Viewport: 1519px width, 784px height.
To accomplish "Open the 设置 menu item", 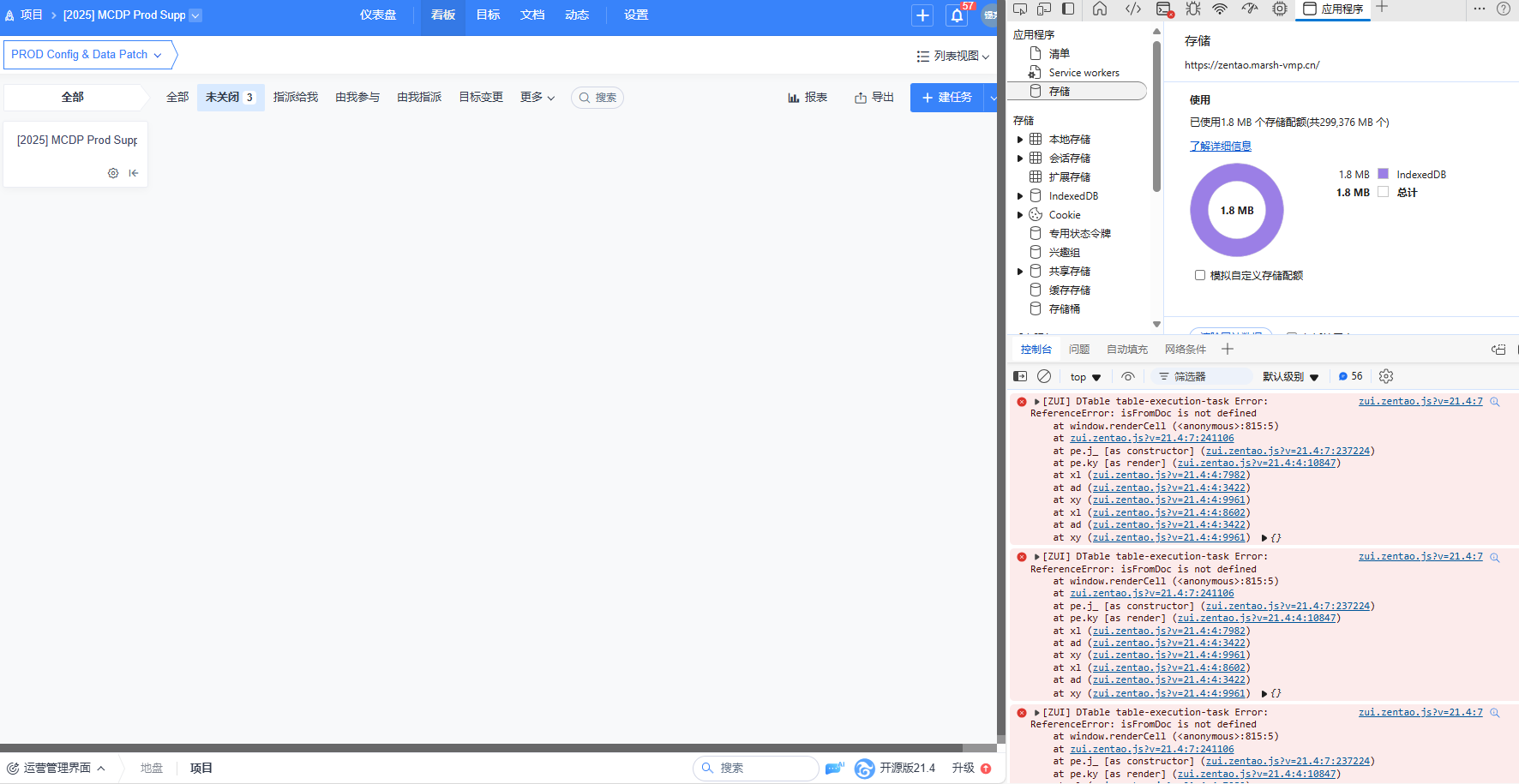I will (x=636, y=15).
